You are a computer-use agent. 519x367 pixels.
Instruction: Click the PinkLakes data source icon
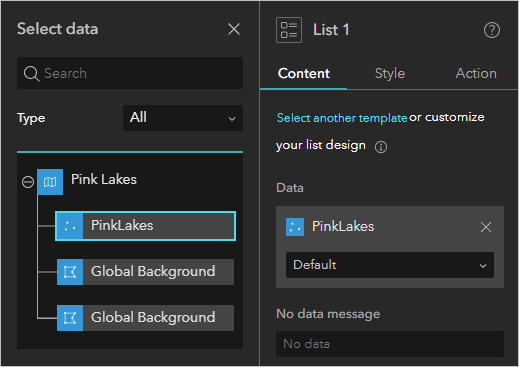295,227
